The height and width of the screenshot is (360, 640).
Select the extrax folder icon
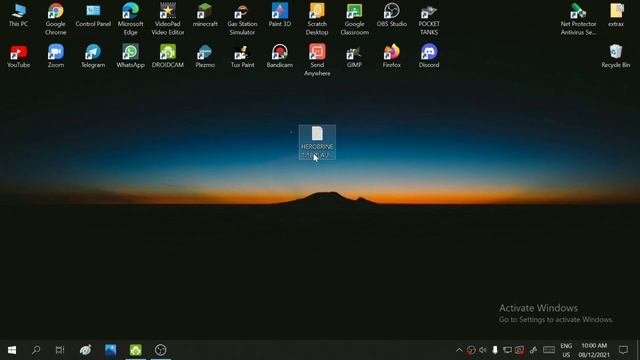click(616, 15)
